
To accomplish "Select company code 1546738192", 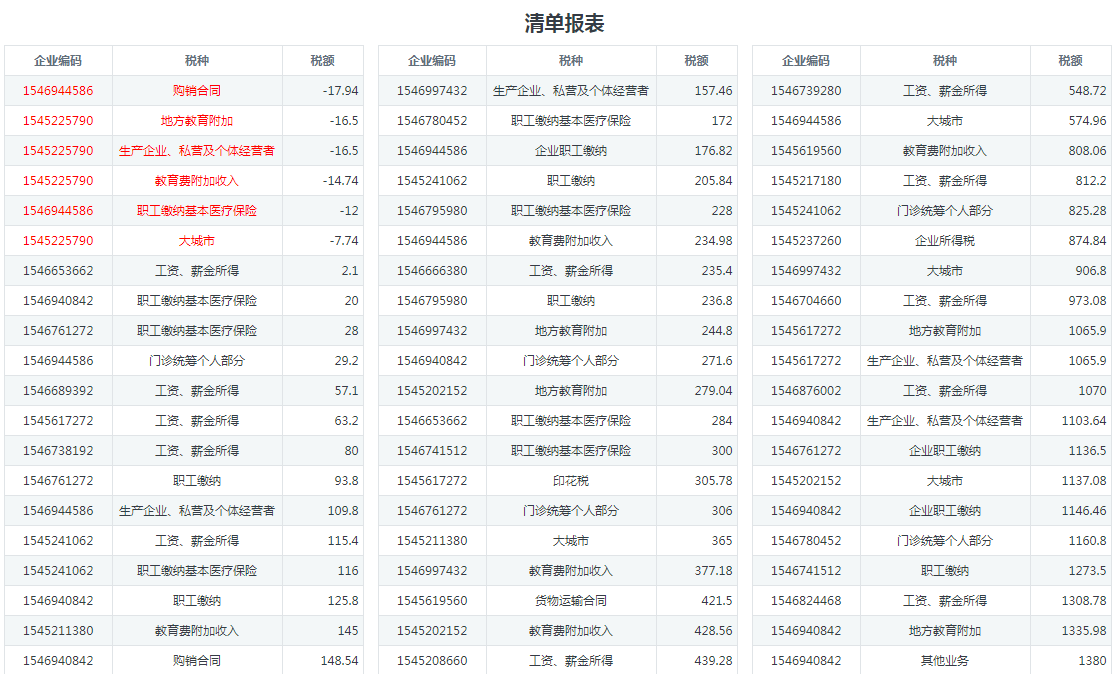I will pos(58,451).
